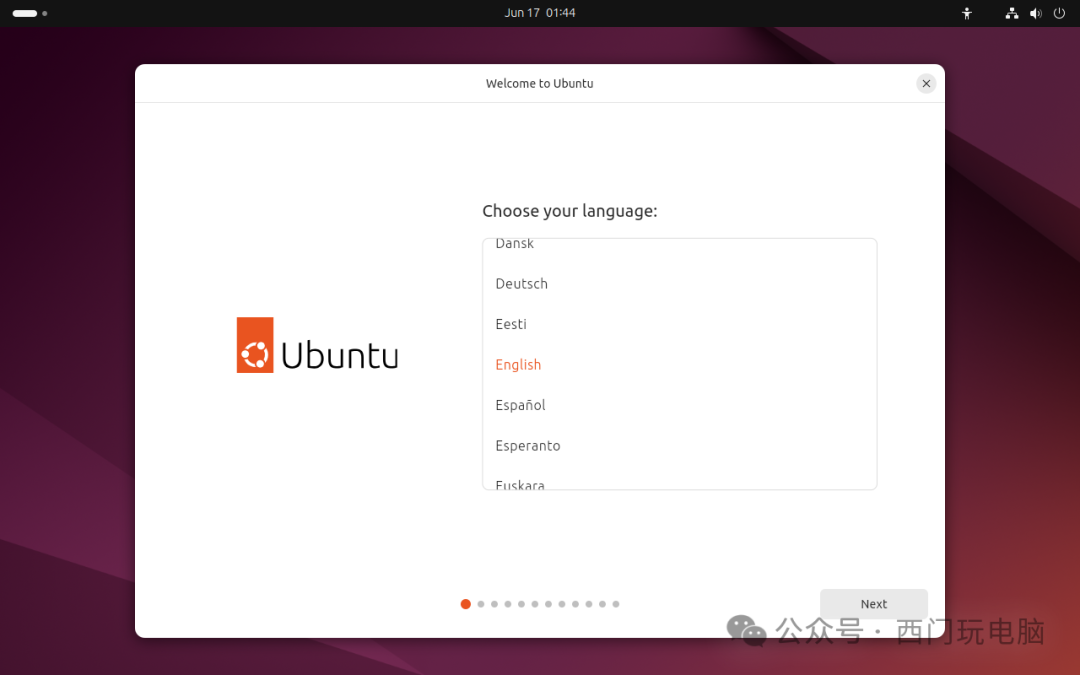This screenshot has height=675, width=1080.
Task: Click the wired network status icon
Action: tap(1011, 13)
